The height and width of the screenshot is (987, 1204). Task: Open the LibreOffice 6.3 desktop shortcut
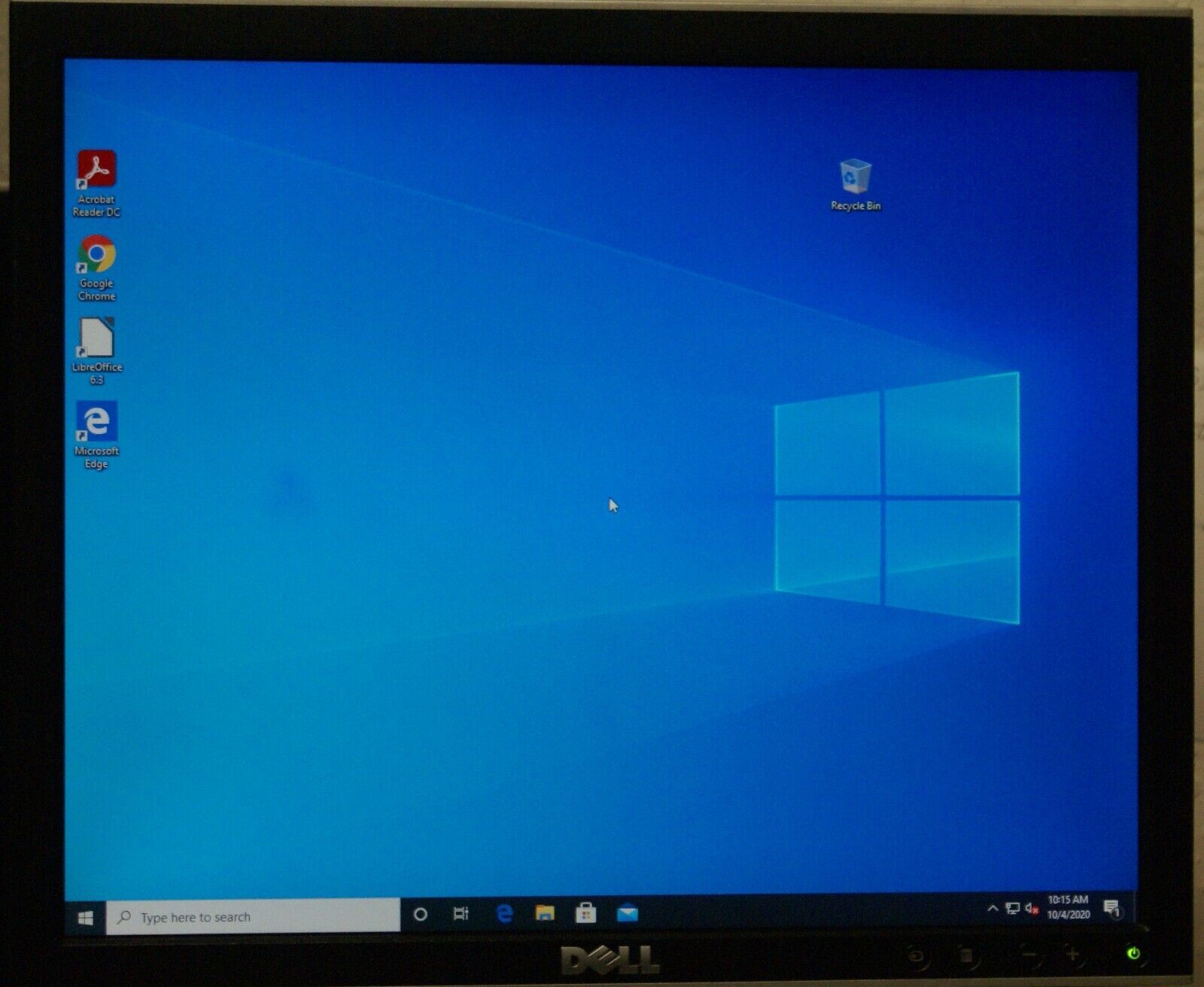tap(96, 351)
